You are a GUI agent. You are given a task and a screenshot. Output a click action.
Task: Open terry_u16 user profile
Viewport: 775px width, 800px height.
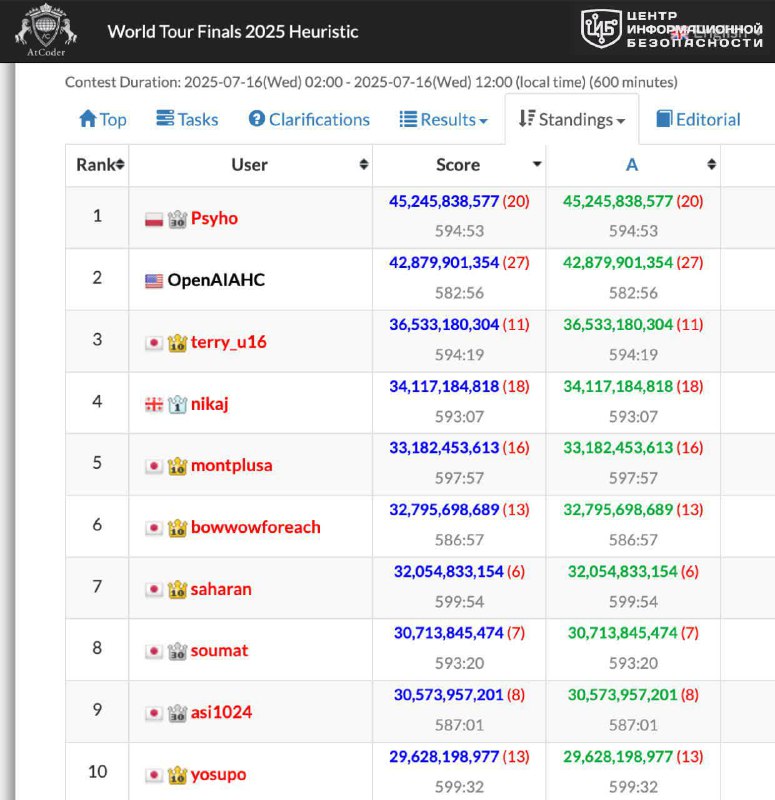229,342
